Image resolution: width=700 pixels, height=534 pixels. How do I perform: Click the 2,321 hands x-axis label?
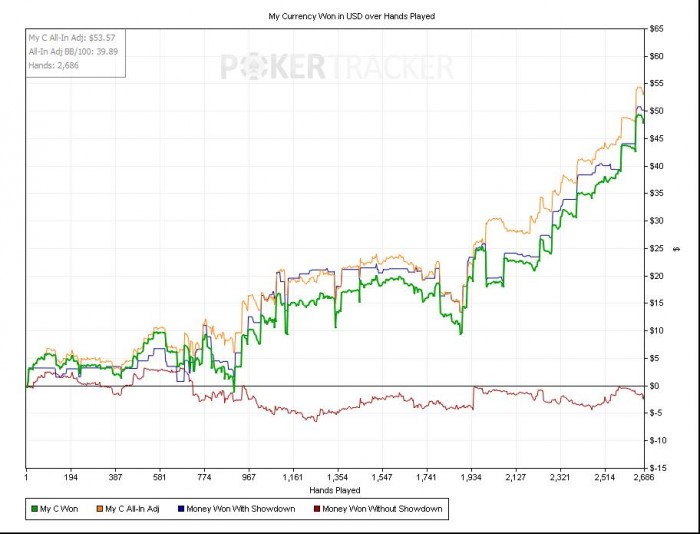click(x=560, y=477)
